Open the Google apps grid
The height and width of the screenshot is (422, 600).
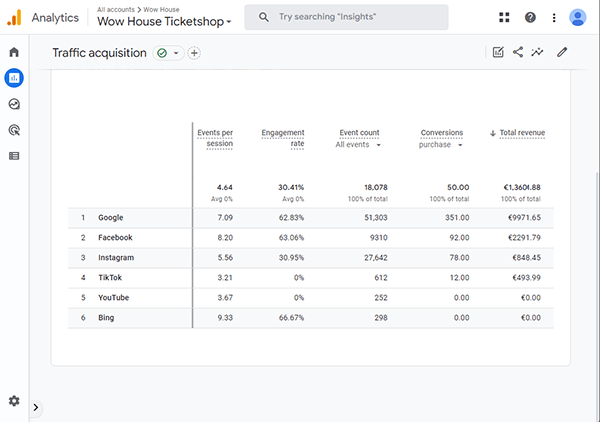pos(503,17)
